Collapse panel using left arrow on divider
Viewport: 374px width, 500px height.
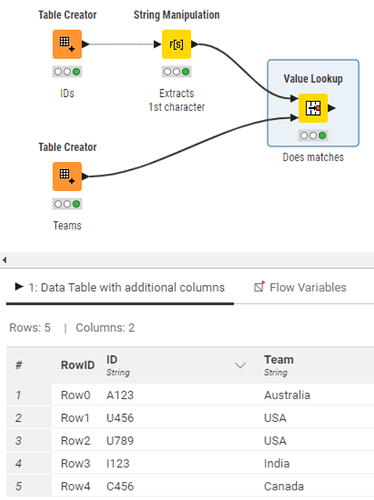coord(4,260)
